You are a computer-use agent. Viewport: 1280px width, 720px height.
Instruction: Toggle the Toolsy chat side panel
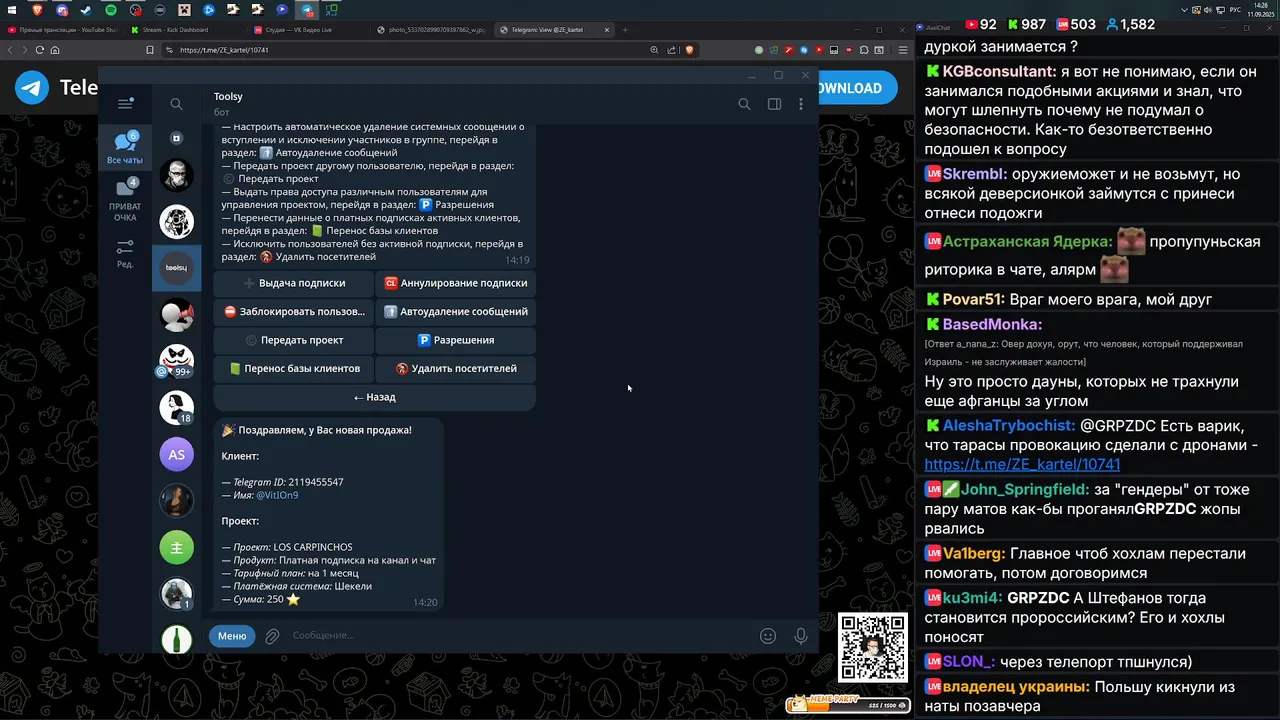[x=774, y=104]
